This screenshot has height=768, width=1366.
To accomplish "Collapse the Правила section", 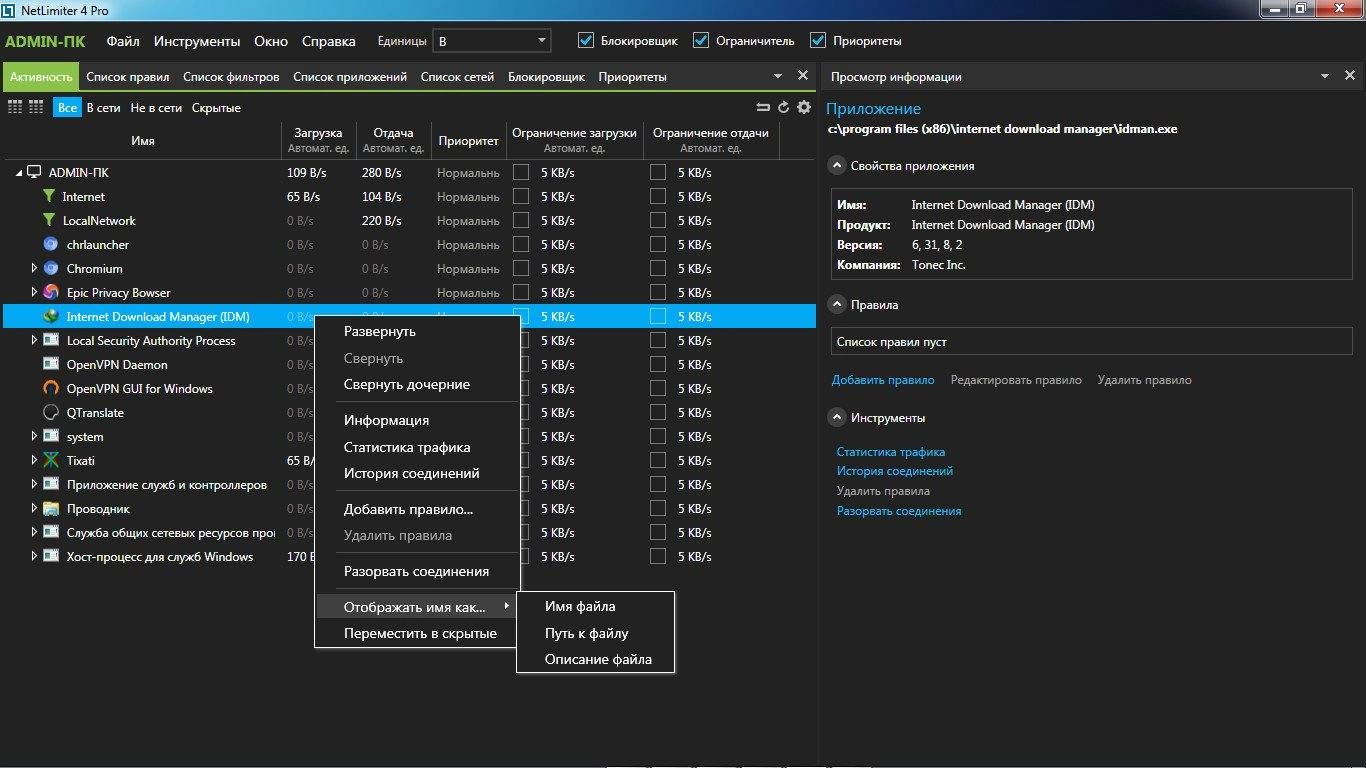I will (x=837, y=305).
